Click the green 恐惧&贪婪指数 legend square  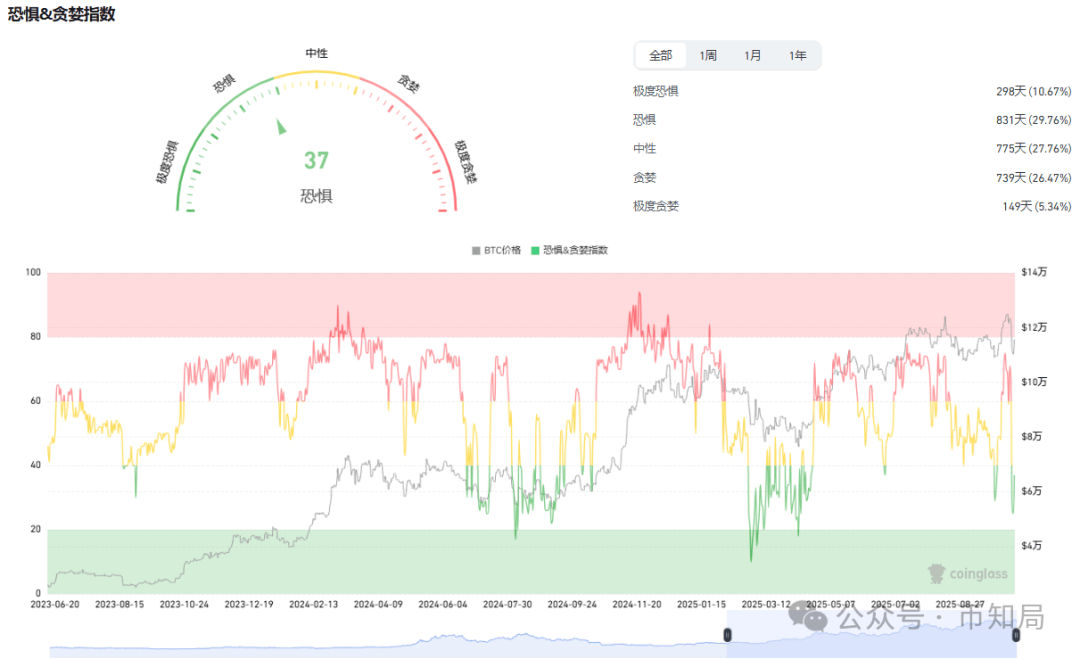point(537,249)
